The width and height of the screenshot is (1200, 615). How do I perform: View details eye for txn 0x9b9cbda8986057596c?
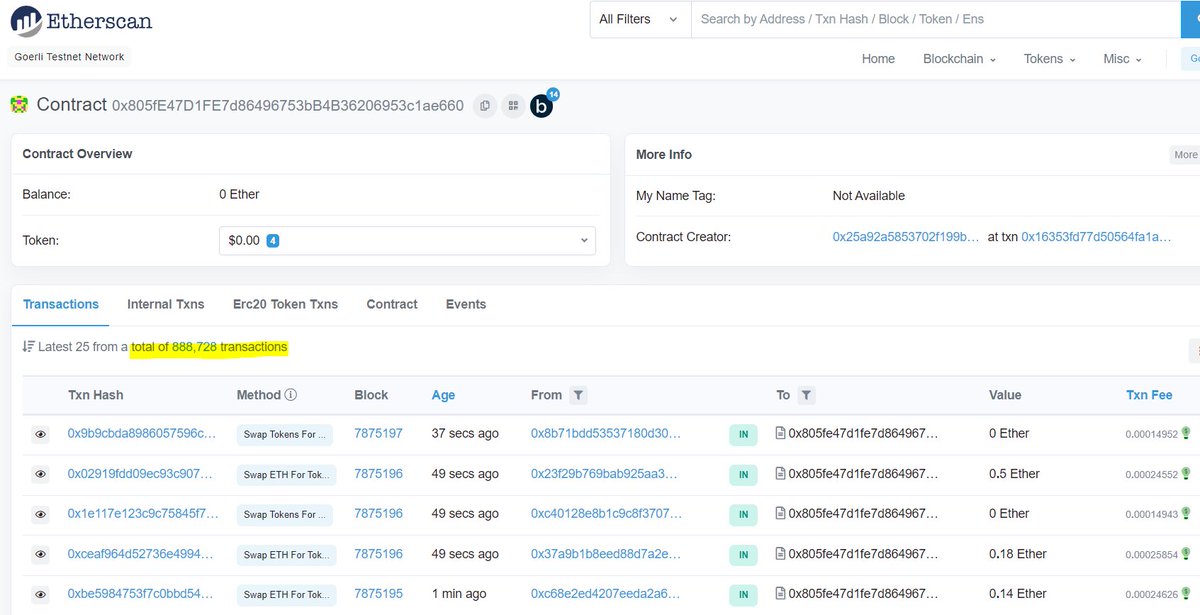[41, 434]
